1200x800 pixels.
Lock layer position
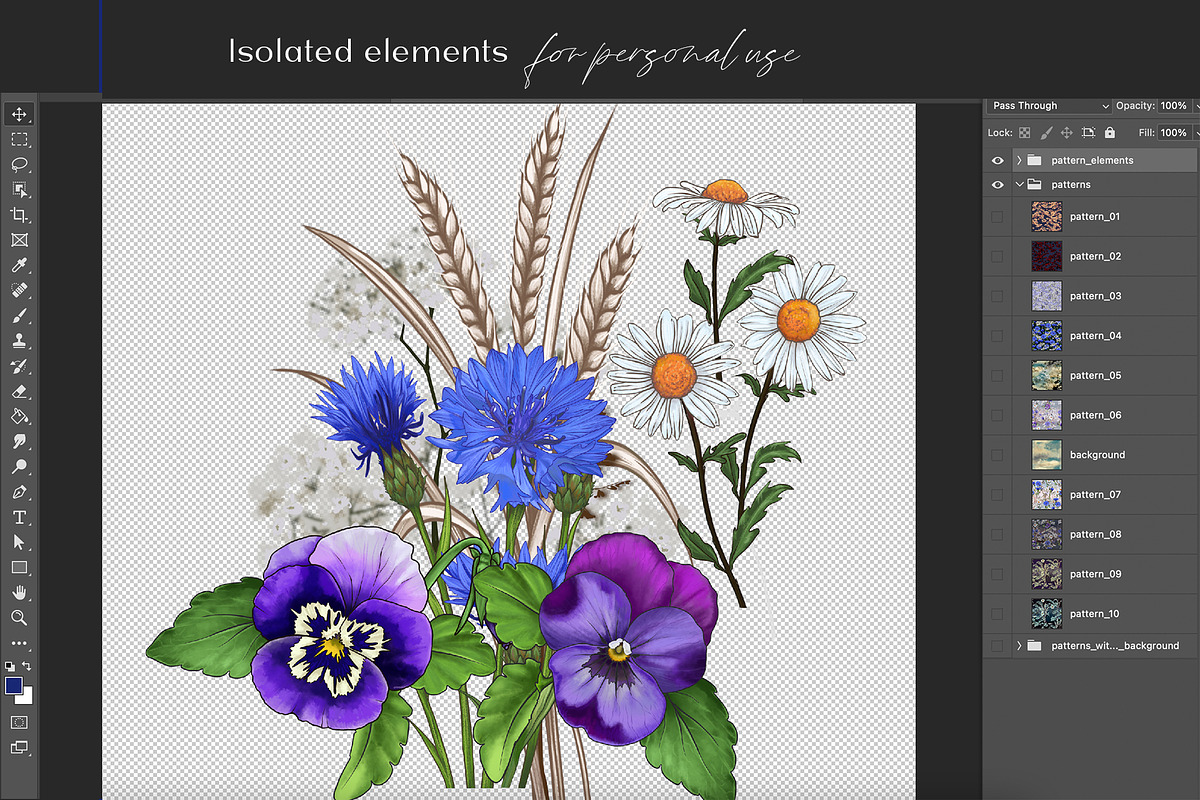click(1067, 132)
